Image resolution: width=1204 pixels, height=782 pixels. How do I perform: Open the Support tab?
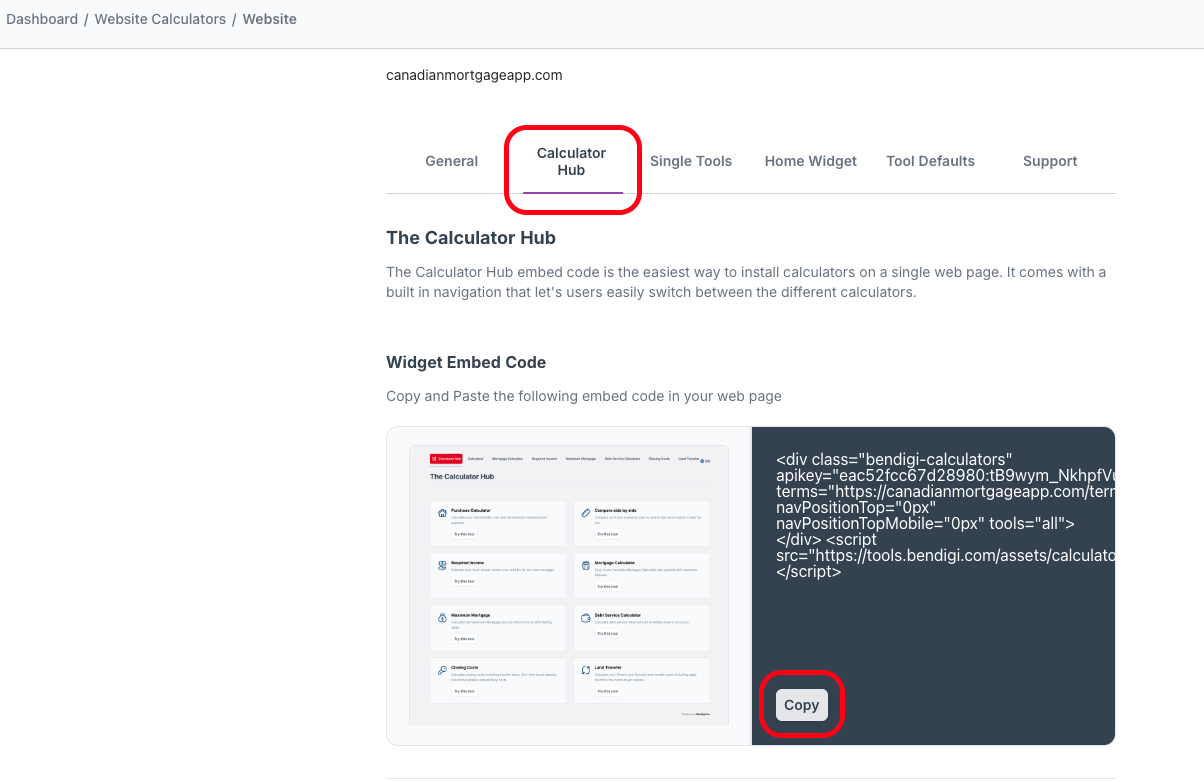point(1050,161)
